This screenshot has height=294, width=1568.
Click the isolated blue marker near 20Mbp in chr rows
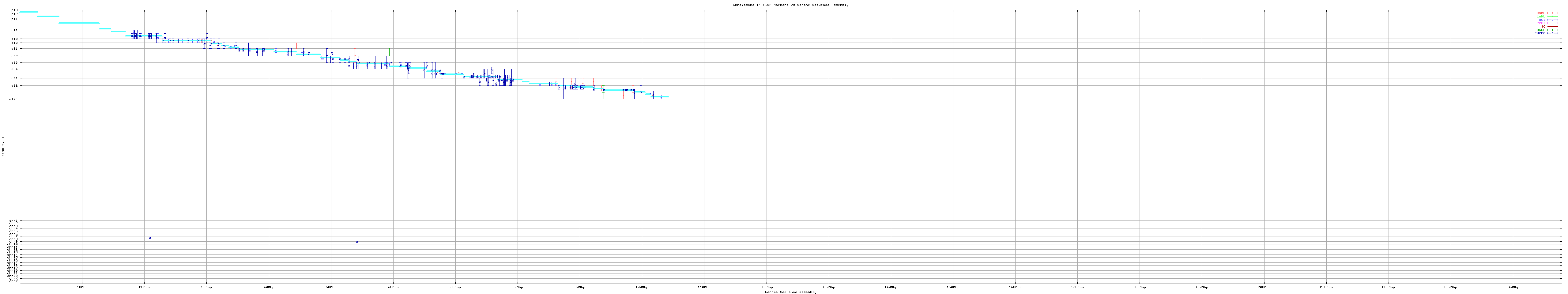[x=150, y=238]
